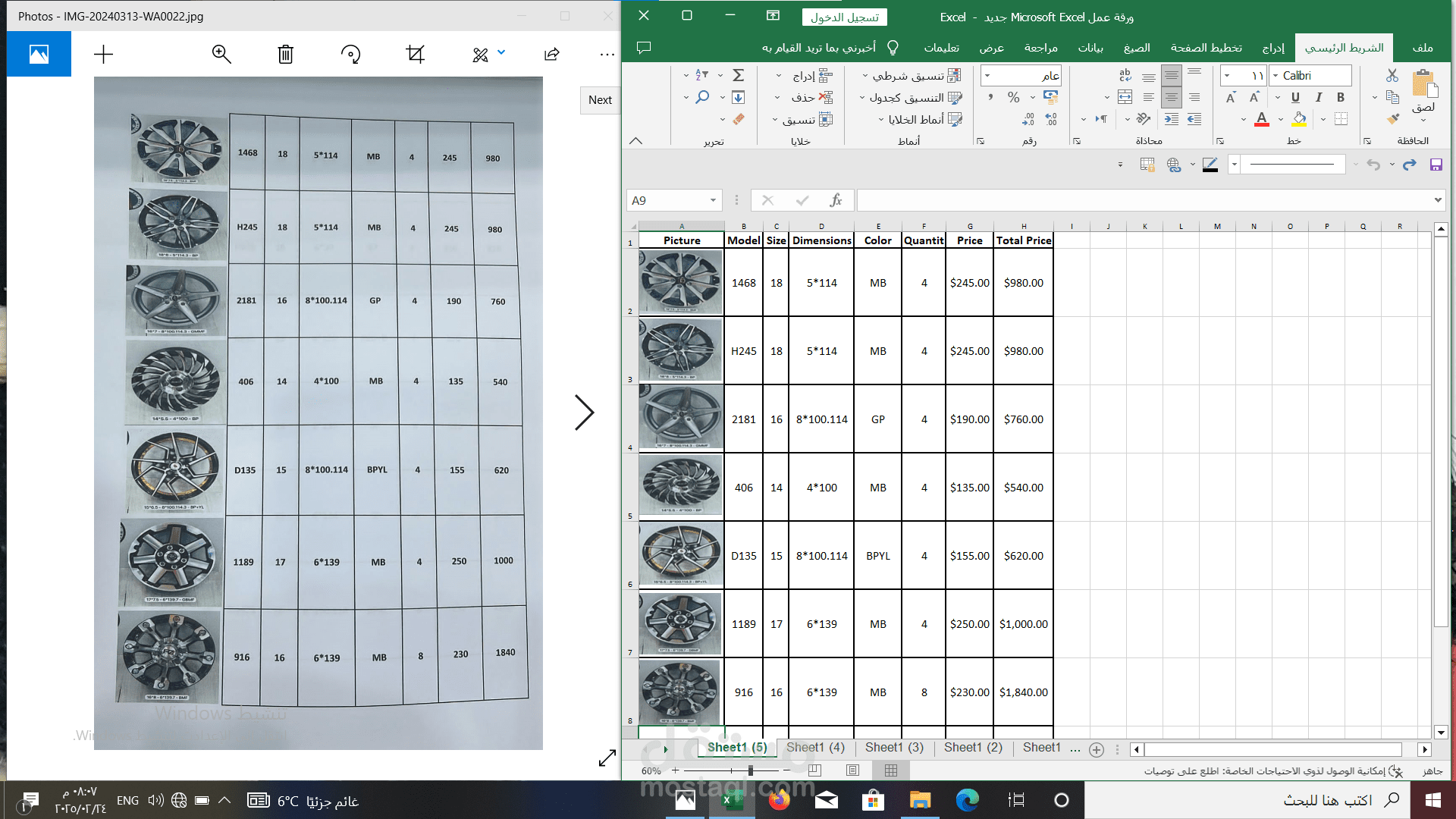Screen dimensions: 1456x819
Task: Click the Format Painter brush icon
Action: click(1392, 119)
